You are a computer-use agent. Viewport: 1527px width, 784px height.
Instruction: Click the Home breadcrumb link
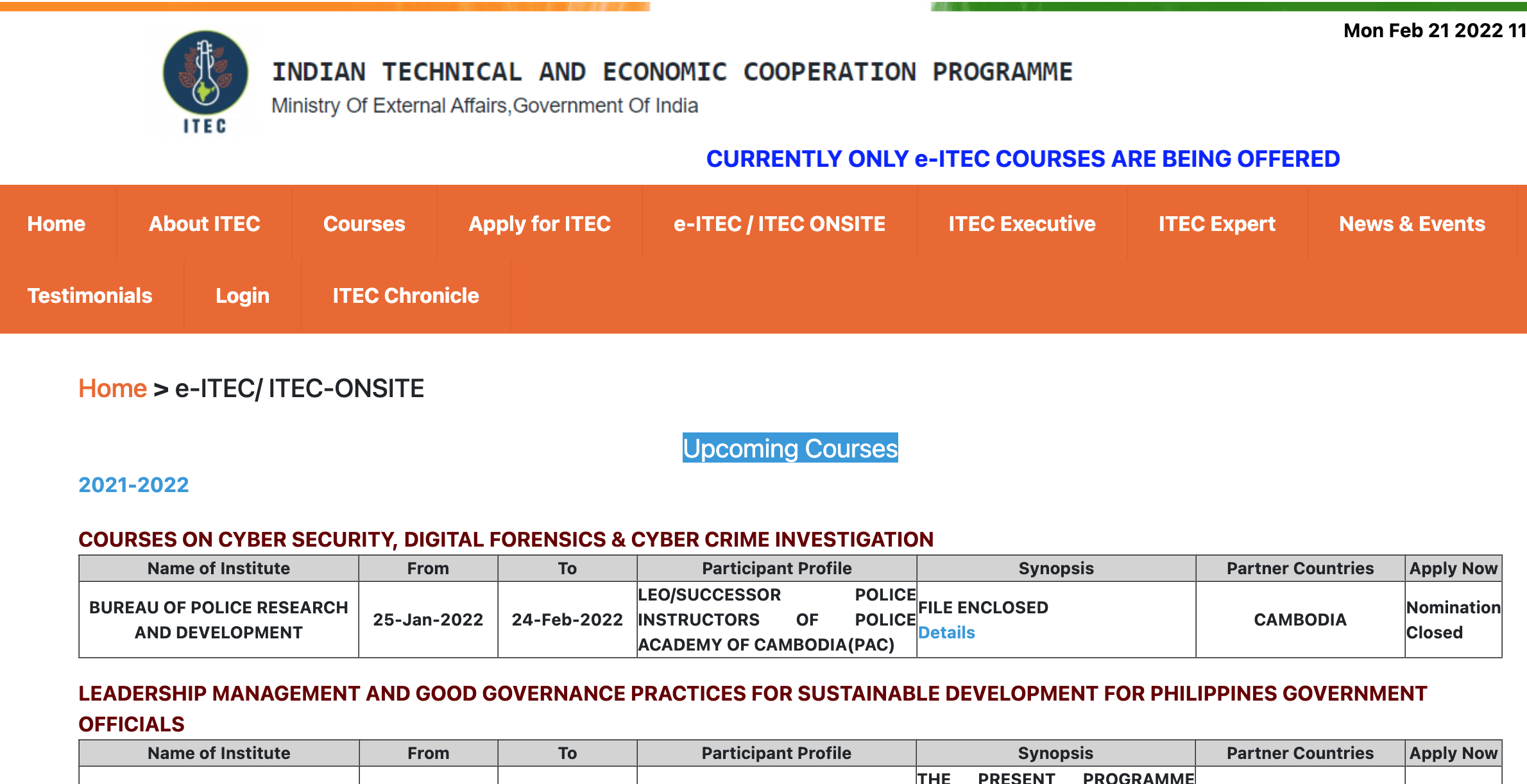112,388
